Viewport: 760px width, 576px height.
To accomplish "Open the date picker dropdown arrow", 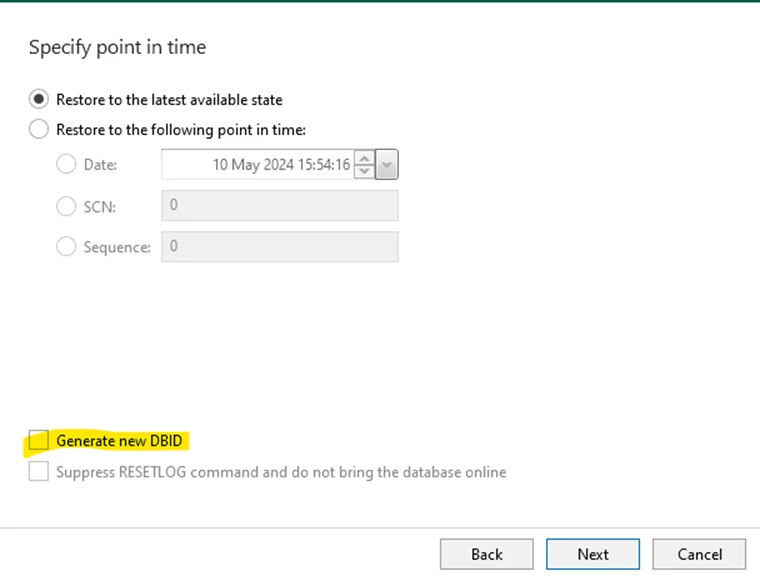I will [386, 164].
